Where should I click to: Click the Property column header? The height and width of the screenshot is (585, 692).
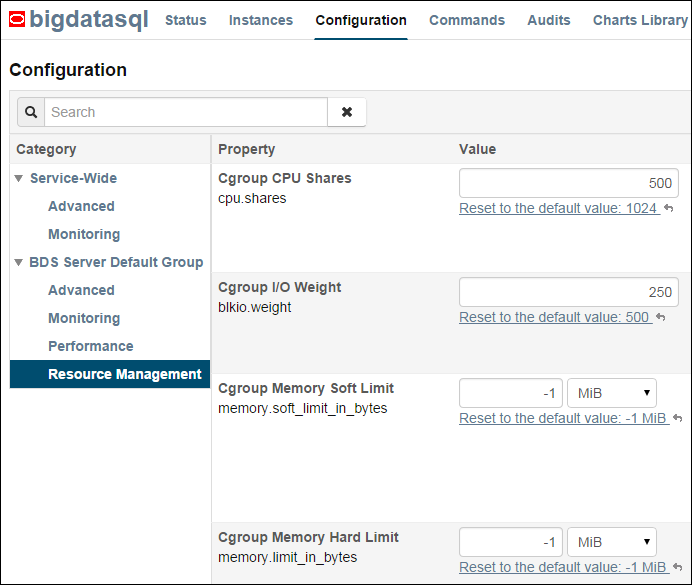pos(246,149)
